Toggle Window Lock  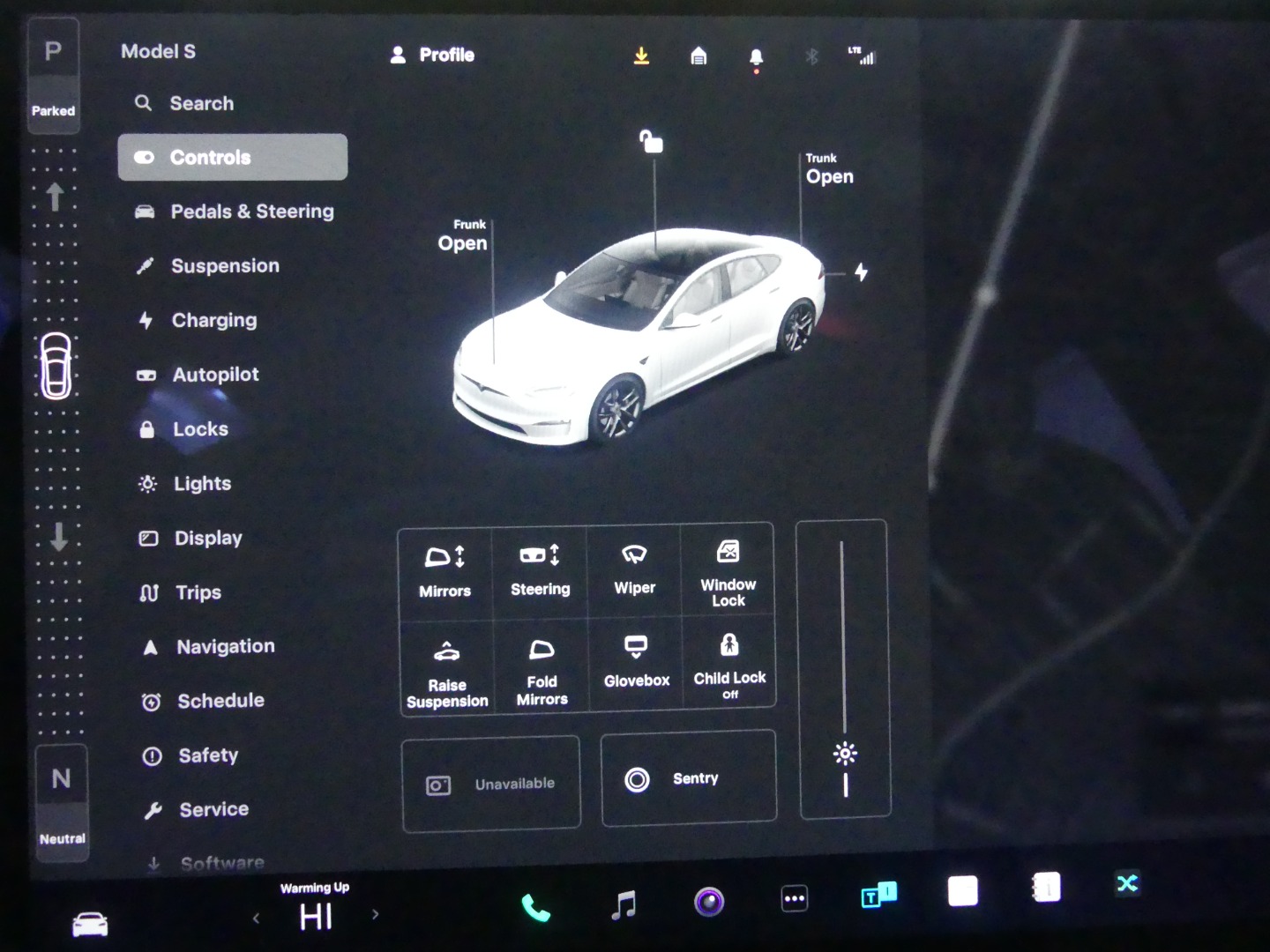click(728, 573)
